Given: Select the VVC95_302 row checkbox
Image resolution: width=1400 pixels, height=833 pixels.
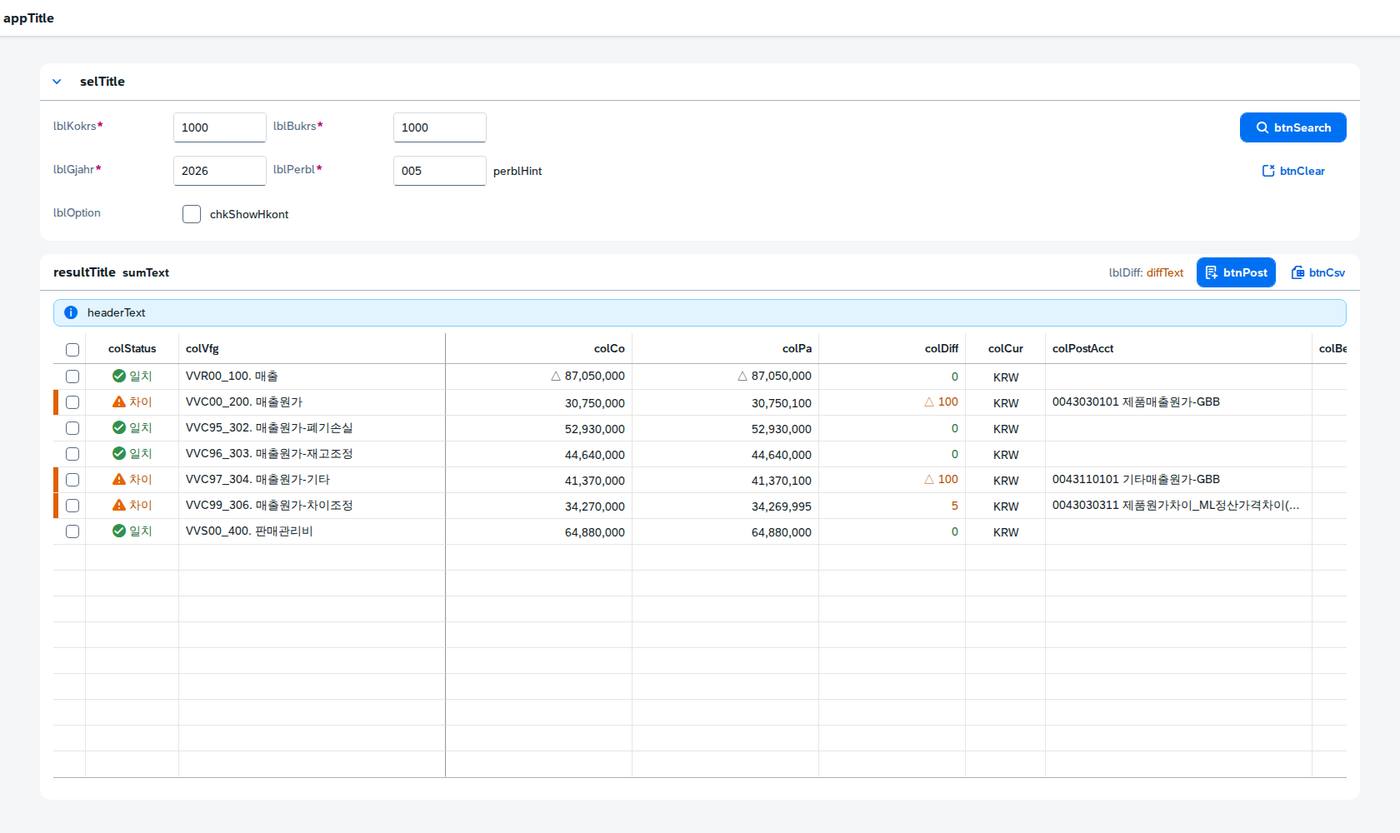Looking at the screenshot, I should [72, 428].
